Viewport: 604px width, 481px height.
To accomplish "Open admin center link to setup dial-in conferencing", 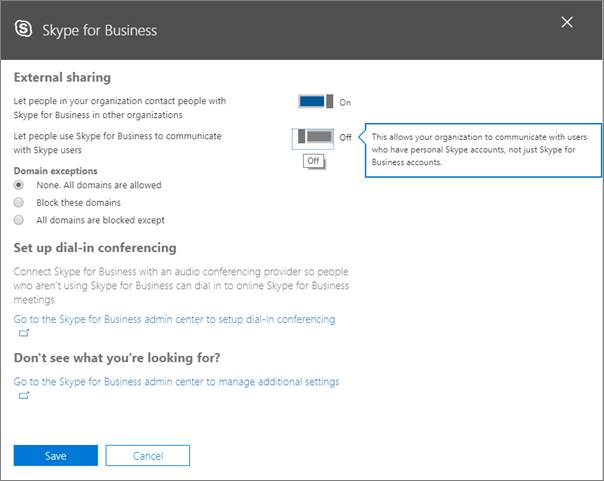I will click(x=174, y=319).
